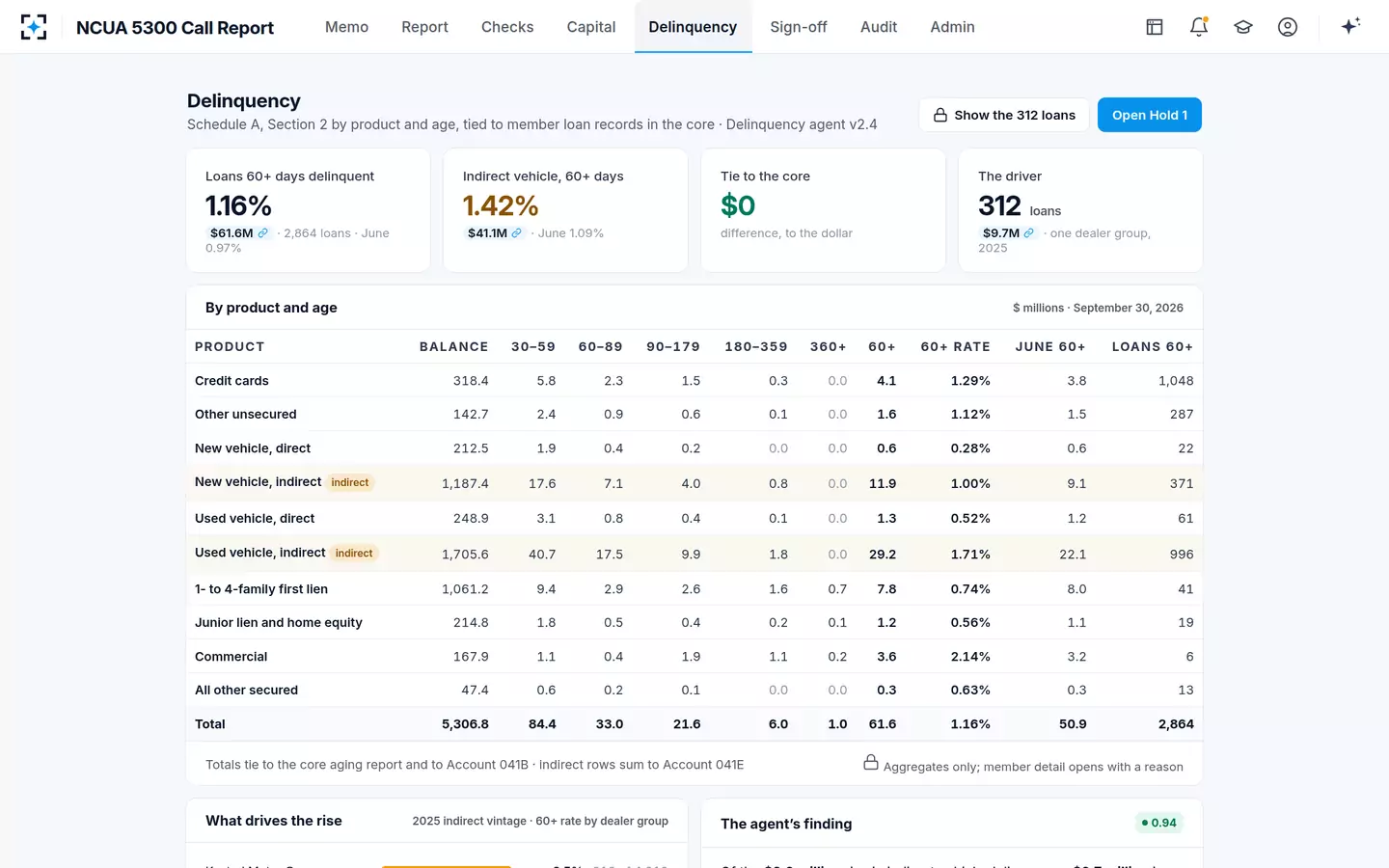Select the Credit cards row label
Image resolution: width=1389 pixels, height=868 pixels.
click(x=231, y=381)
